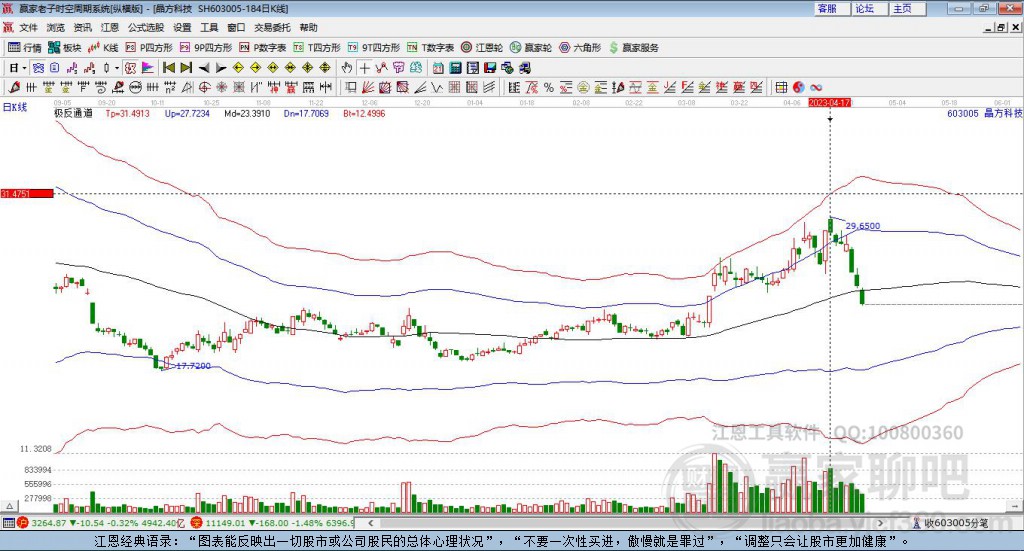
Task: Open the 公式选股 menu
Action: [x=146, y=27]
